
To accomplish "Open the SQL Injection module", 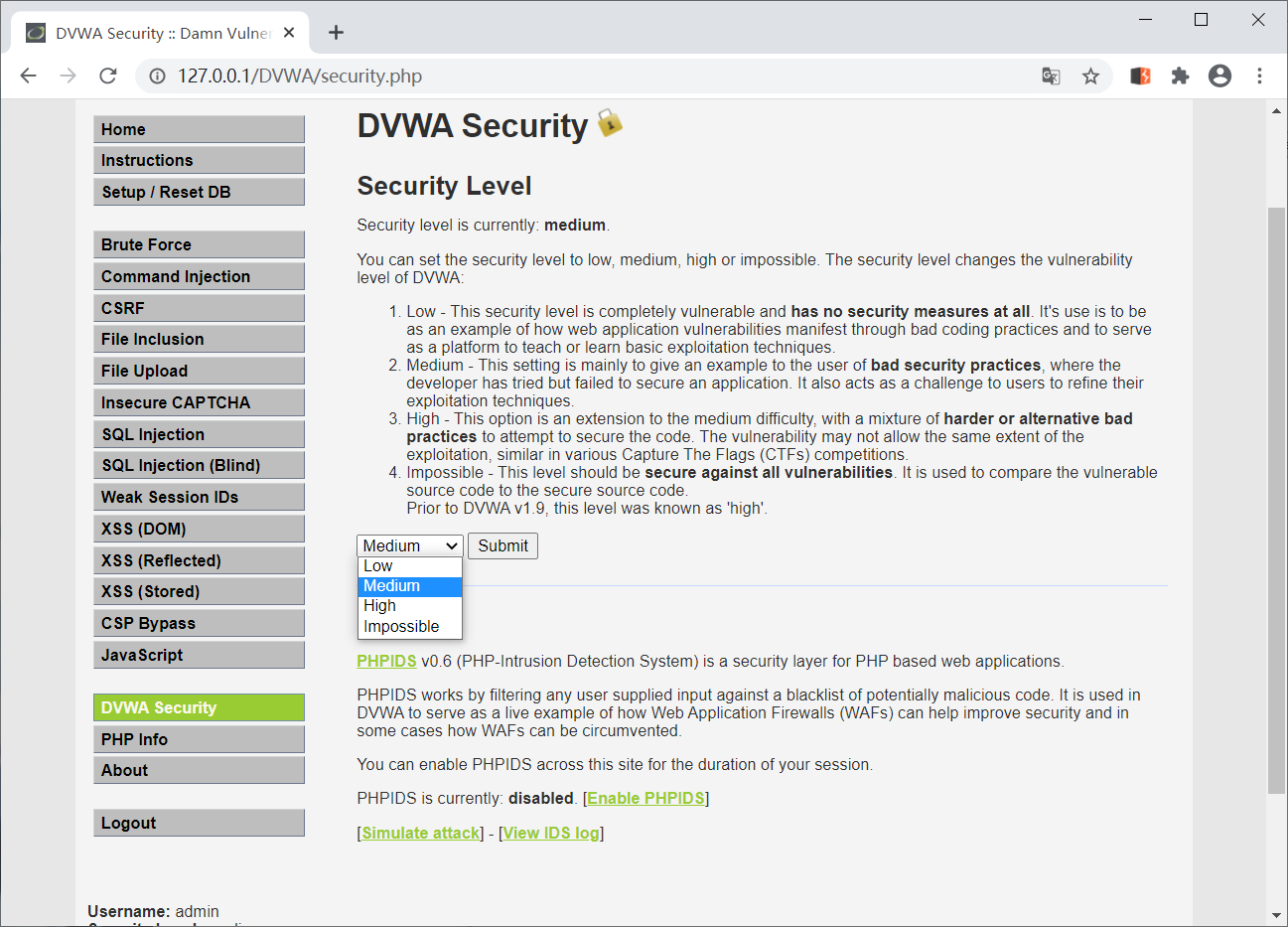I will pos(199,434).
